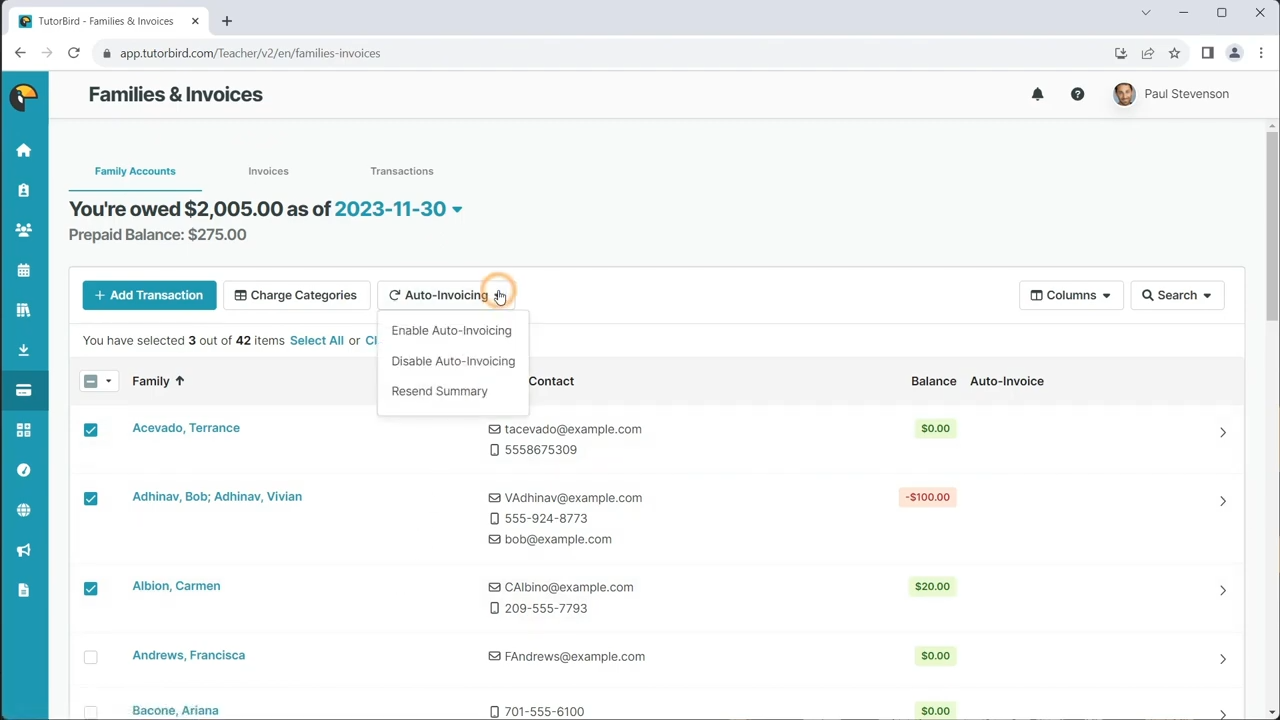Click the Add Transaction button
The height and width of the screenshot is (720, 1280).
149,295
